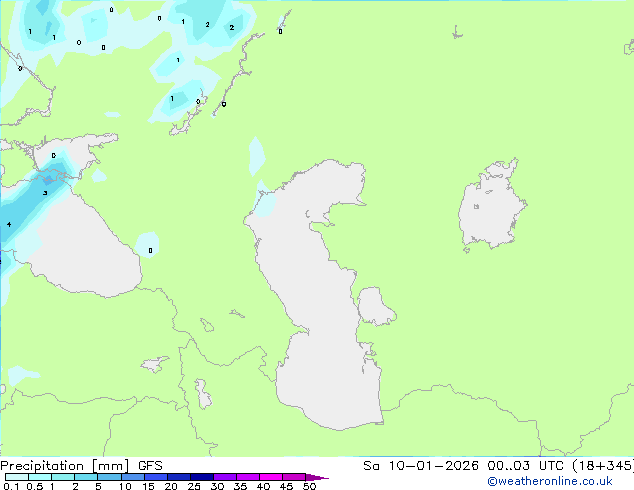Pick the 2–5 mm legend color swatch
Image resolution: width=634 pixels, height=490 pixels.
(86, 477)
